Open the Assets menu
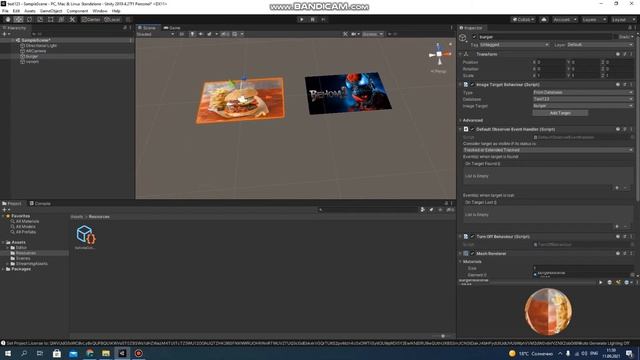 (x=30, y=11)
